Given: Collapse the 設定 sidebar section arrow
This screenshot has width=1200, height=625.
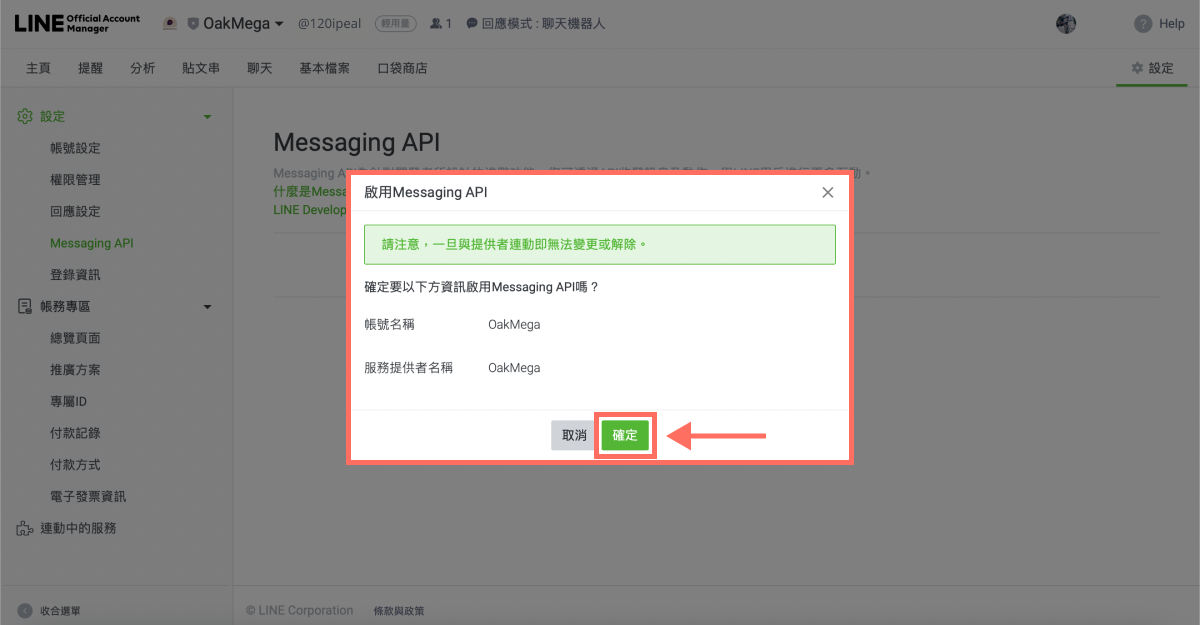Looking at the screenshot, I should 207,117.
